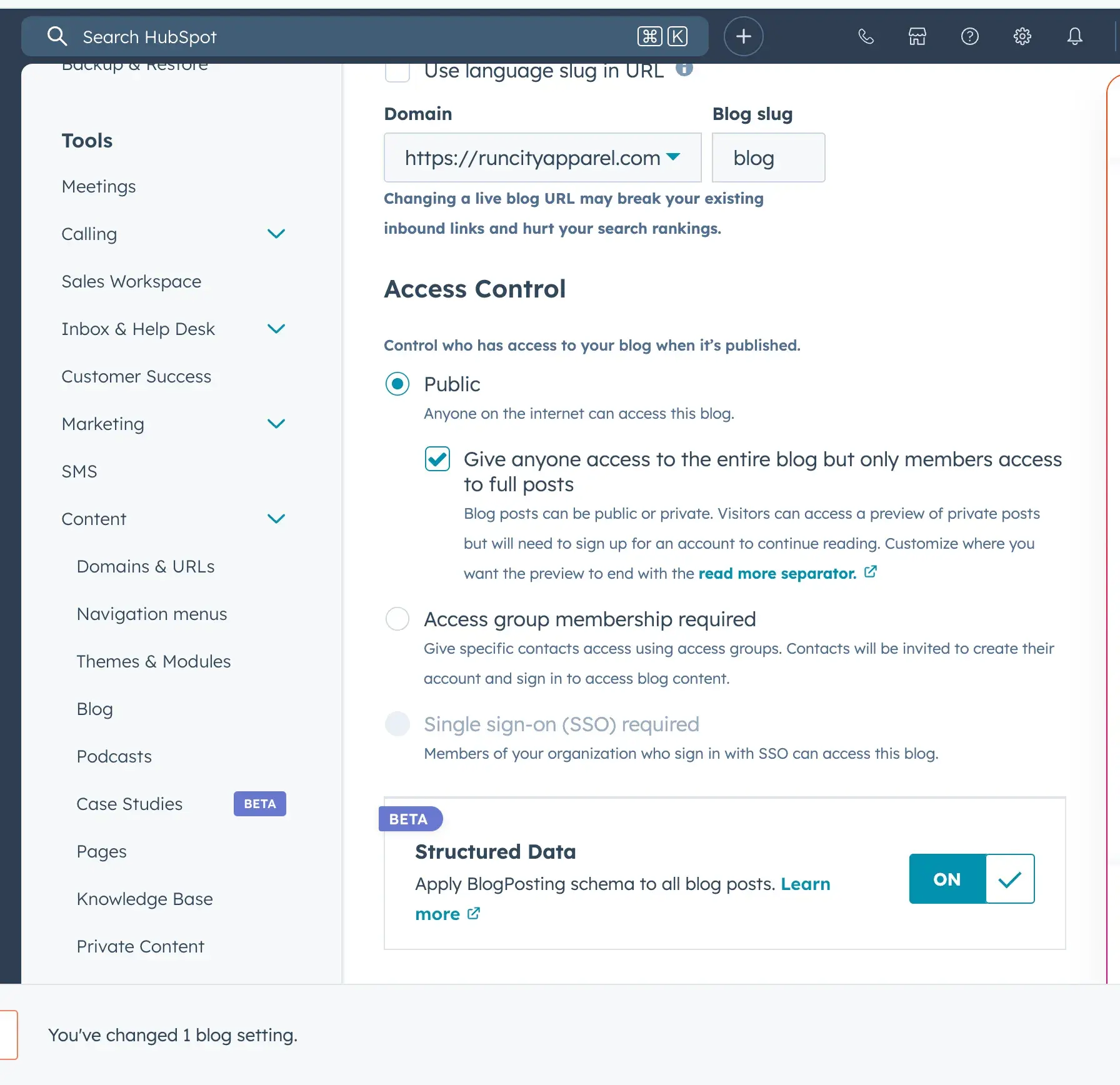This screenshot has height=1085, width=1120.
Task: Check the Use language slug in URL checkbox
Action: tap(397, 71)
